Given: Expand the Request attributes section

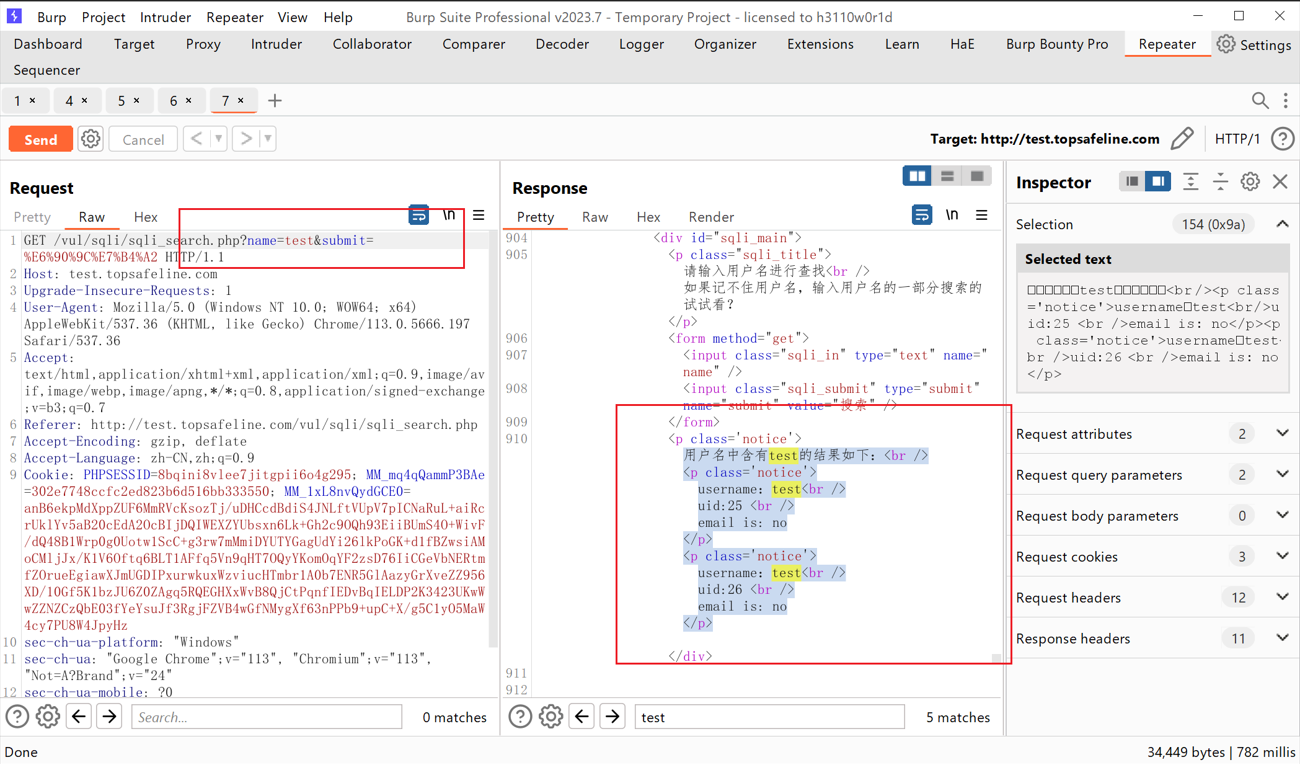Looking at the screenshot, I should [1282, 434].
